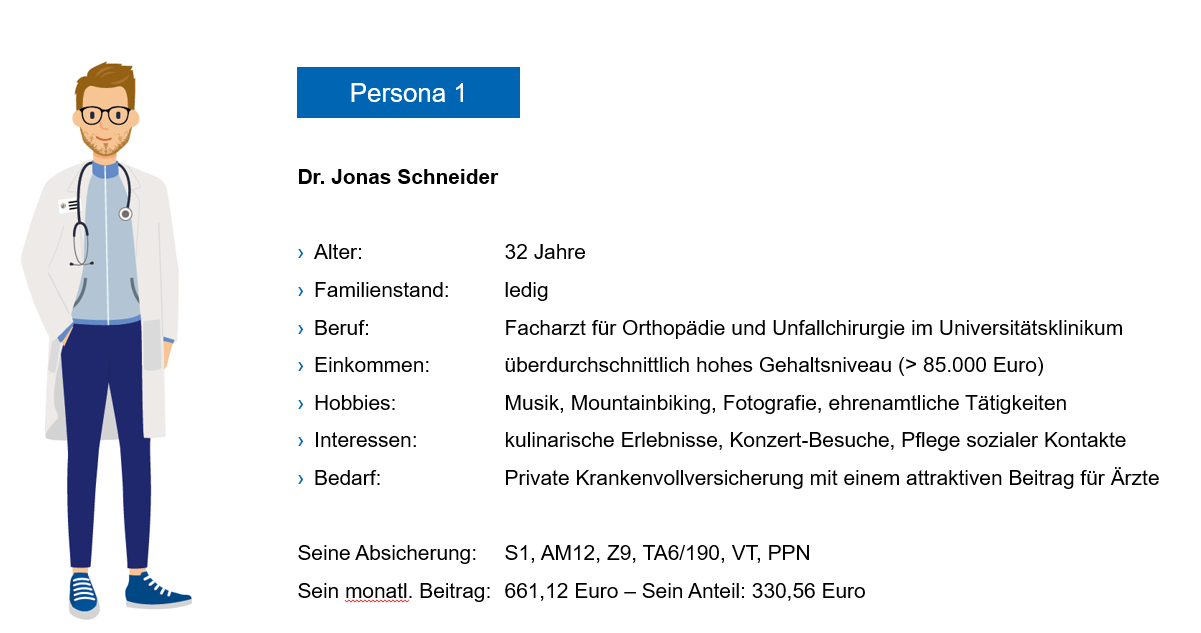Click the Hobbies label
Image resolution: width=1201 pixels, height=633 pixels.
355,403
